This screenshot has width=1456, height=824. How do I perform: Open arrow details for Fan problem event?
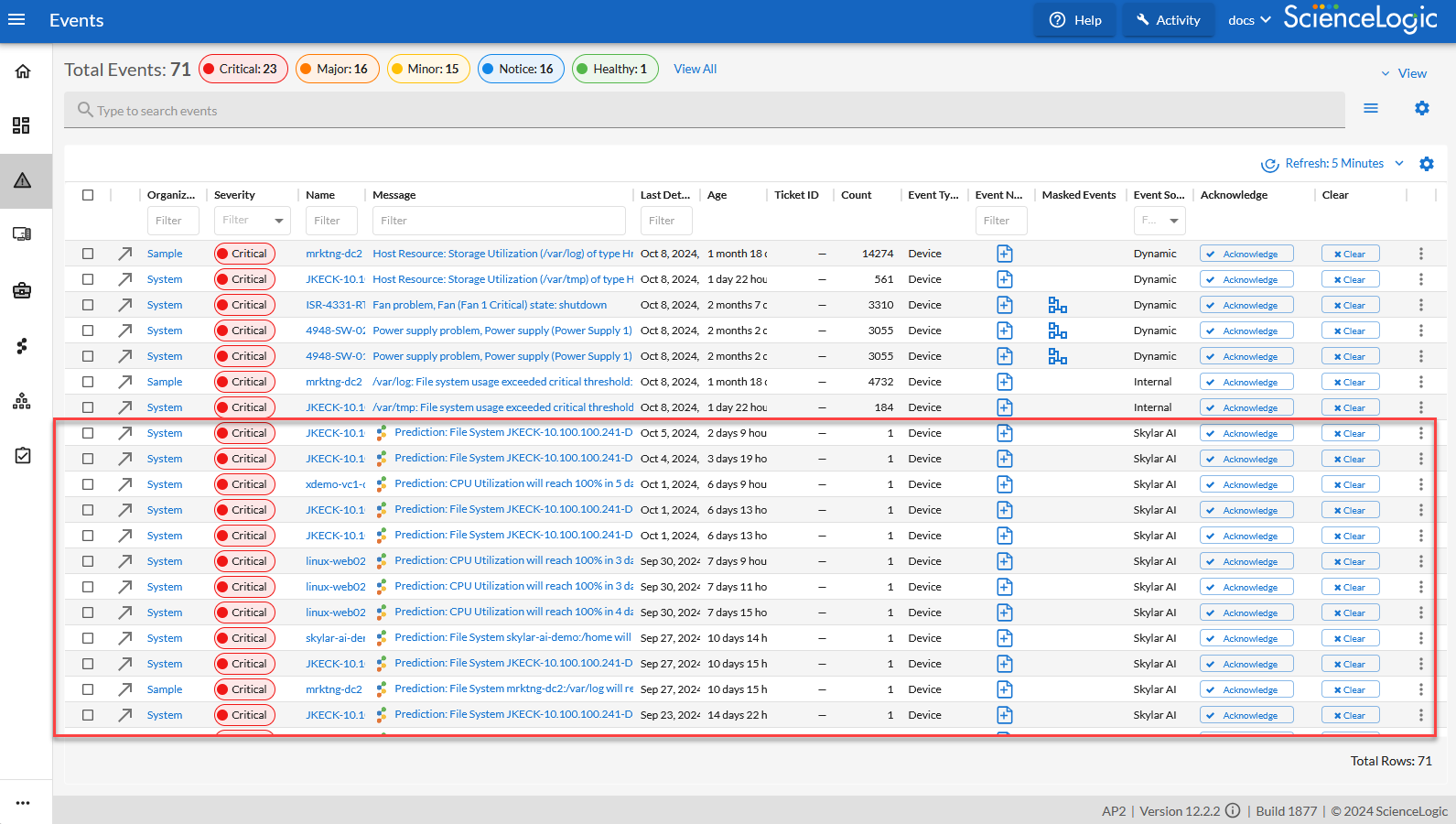(125, 305)
